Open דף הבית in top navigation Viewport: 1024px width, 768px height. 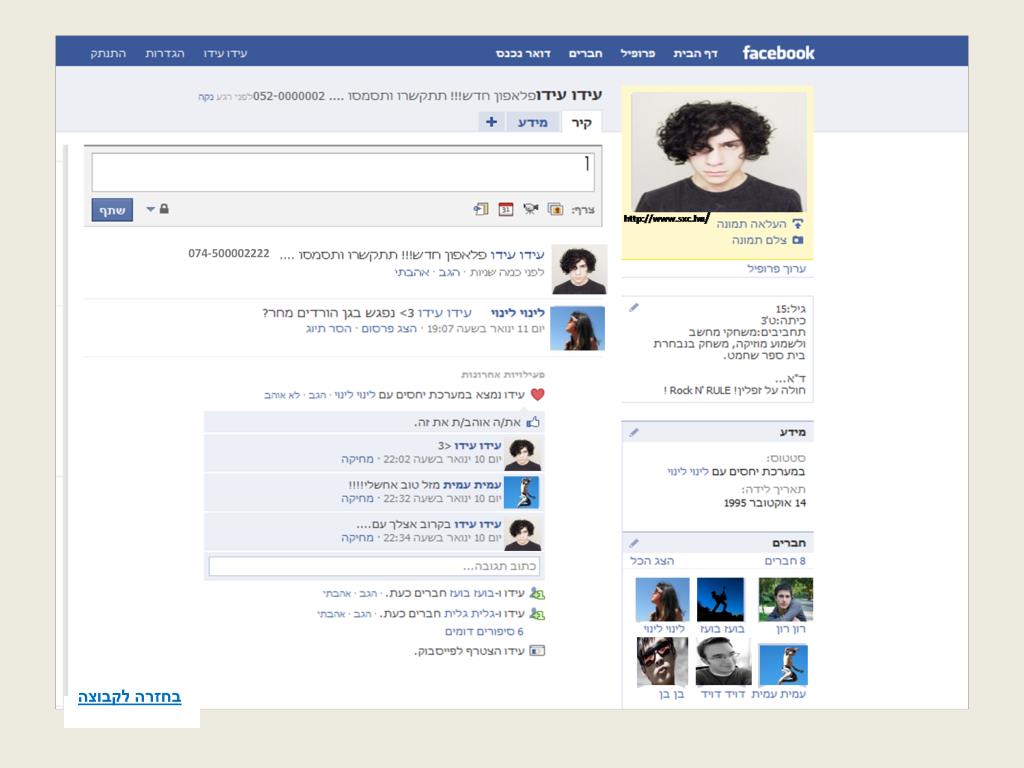click(696, 54)
